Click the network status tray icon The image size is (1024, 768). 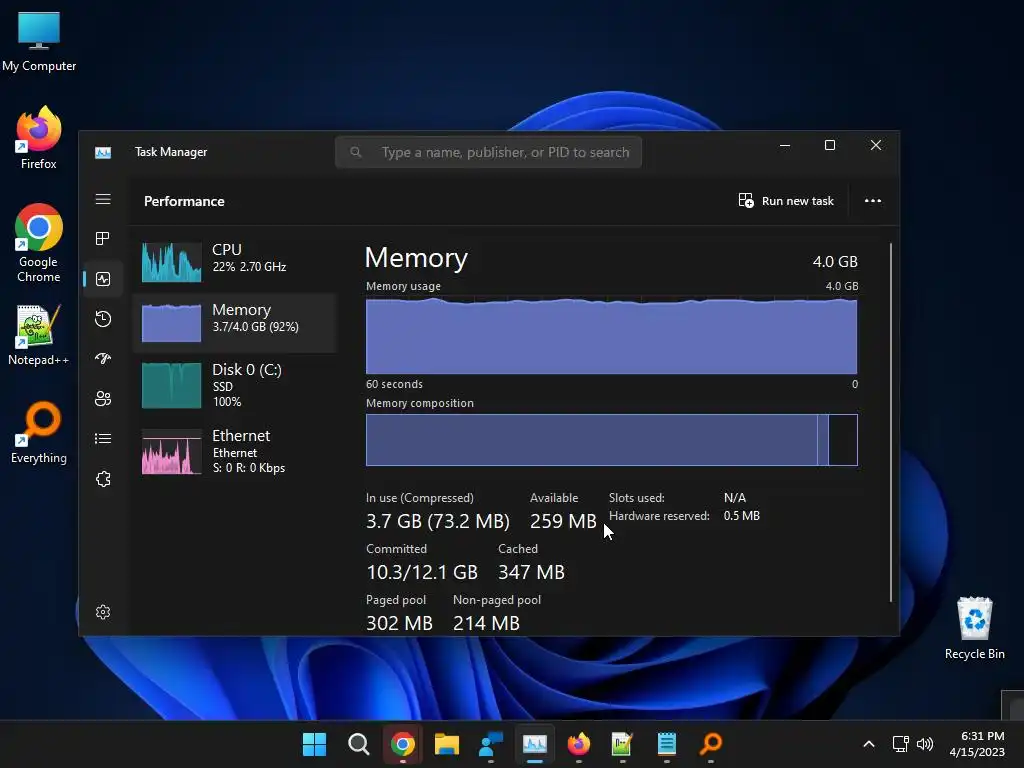tap(901, 744)
